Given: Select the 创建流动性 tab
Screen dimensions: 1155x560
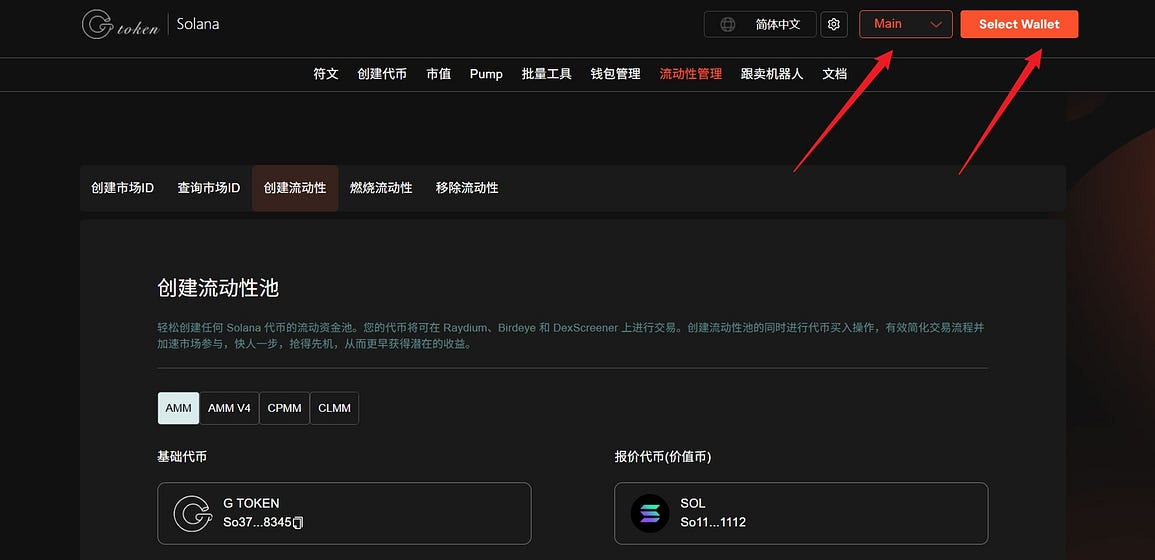Looking at the screenshot, I should pos(295,188).
